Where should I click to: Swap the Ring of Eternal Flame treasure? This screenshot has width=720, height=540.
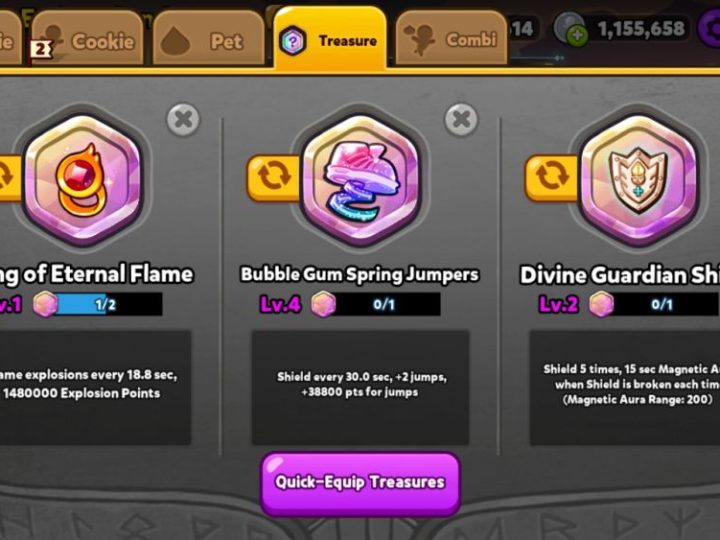click(10, 177)
